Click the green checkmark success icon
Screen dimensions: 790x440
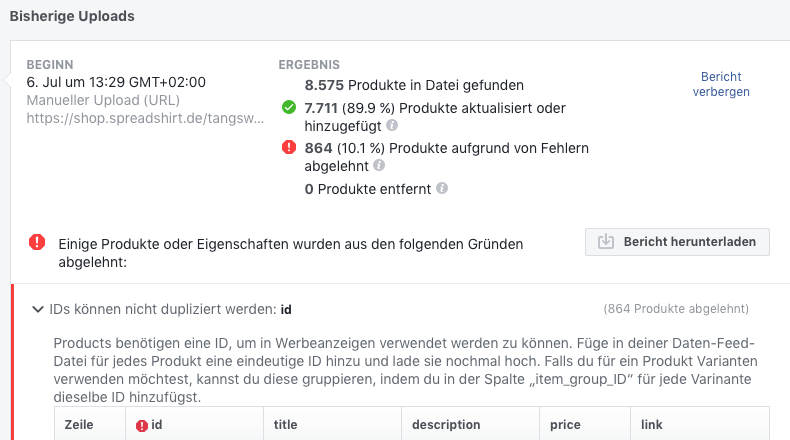(288, 107)
